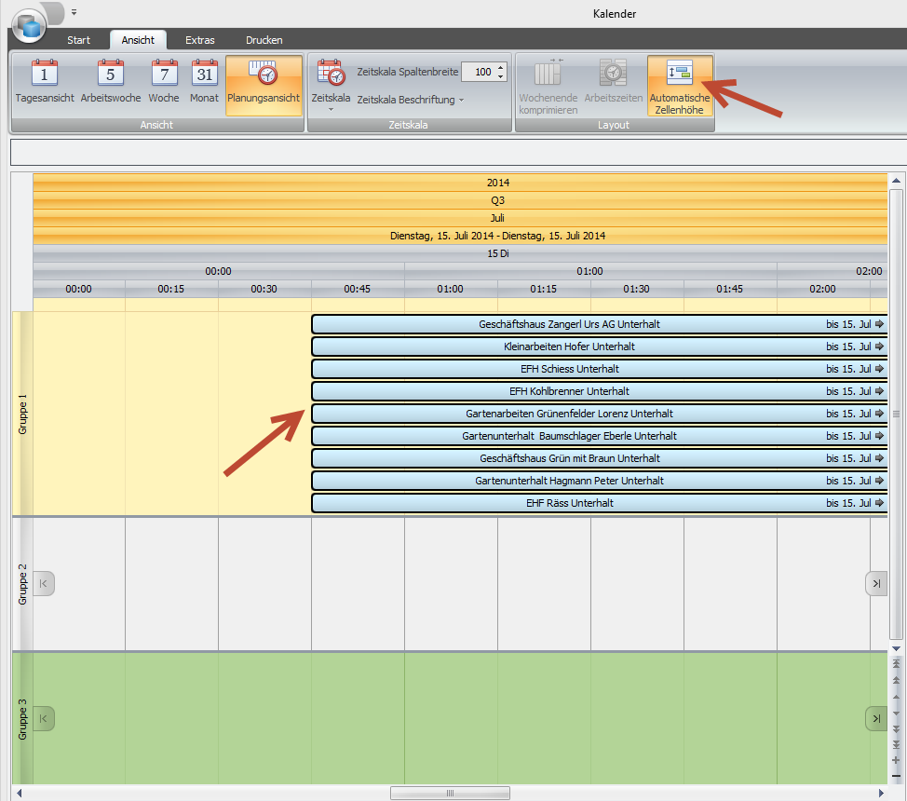Decrease Zeitskala Spaltenbreite with down spinner
This screenshot has height=801, width=907.
point(501,77)
